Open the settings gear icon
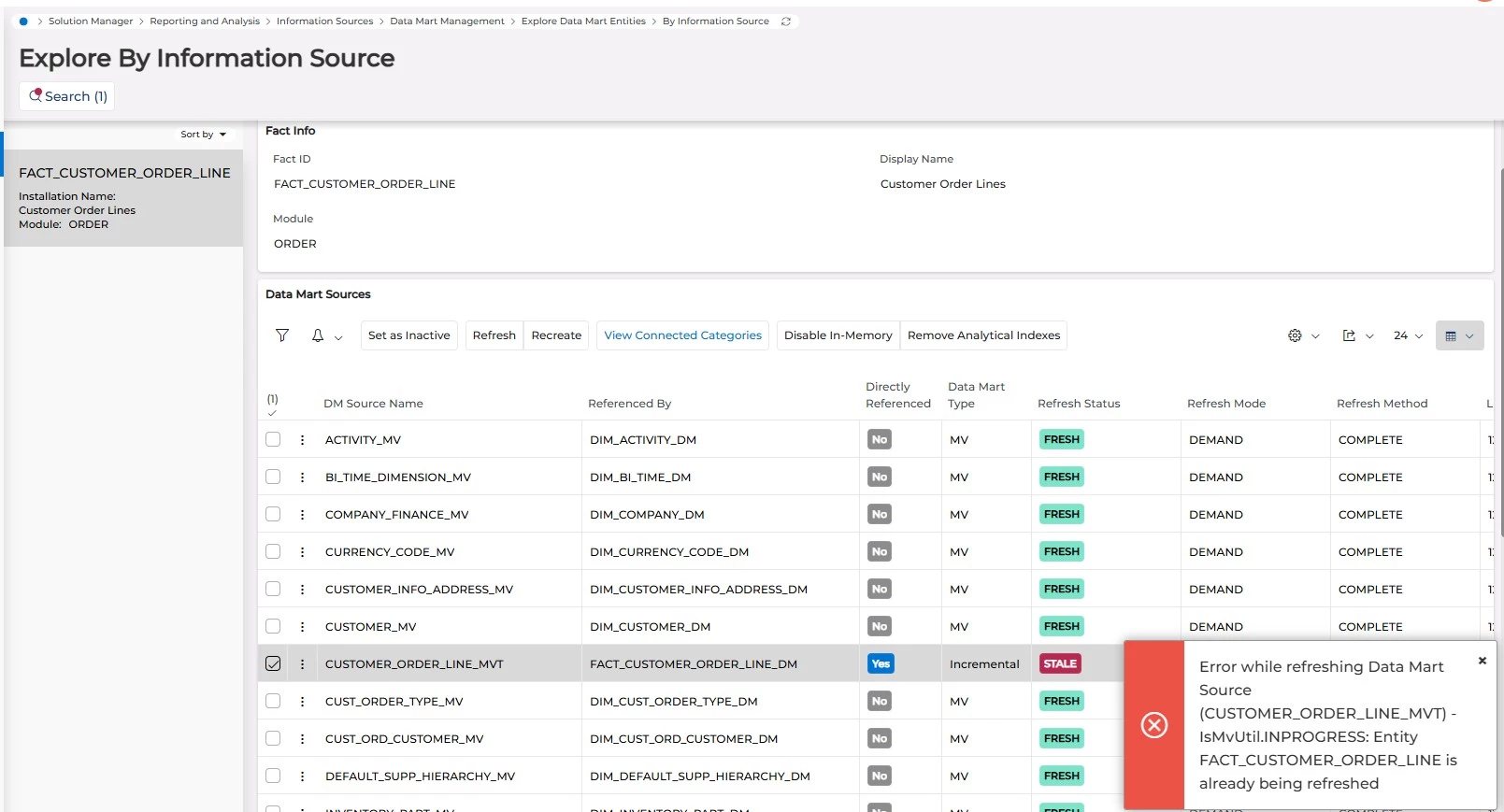 coord(1295,335)
